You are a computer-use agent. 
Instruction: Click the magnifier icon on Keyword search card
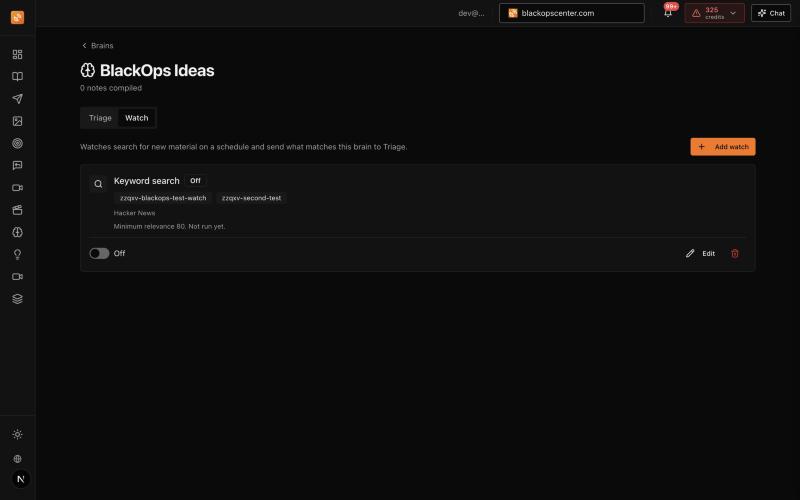(98, 184)
